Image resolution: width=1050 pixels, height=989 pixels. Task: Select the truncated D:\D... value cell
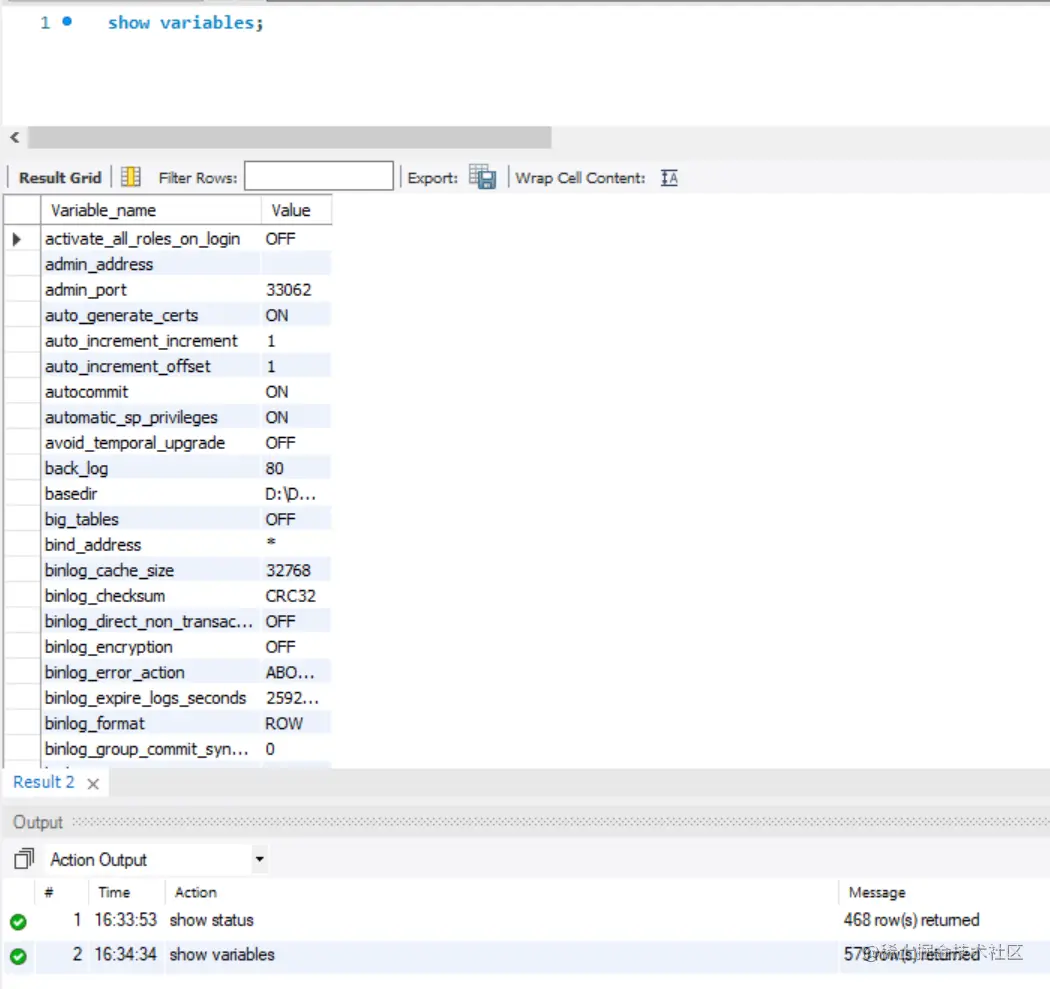(x=296, y=493)
